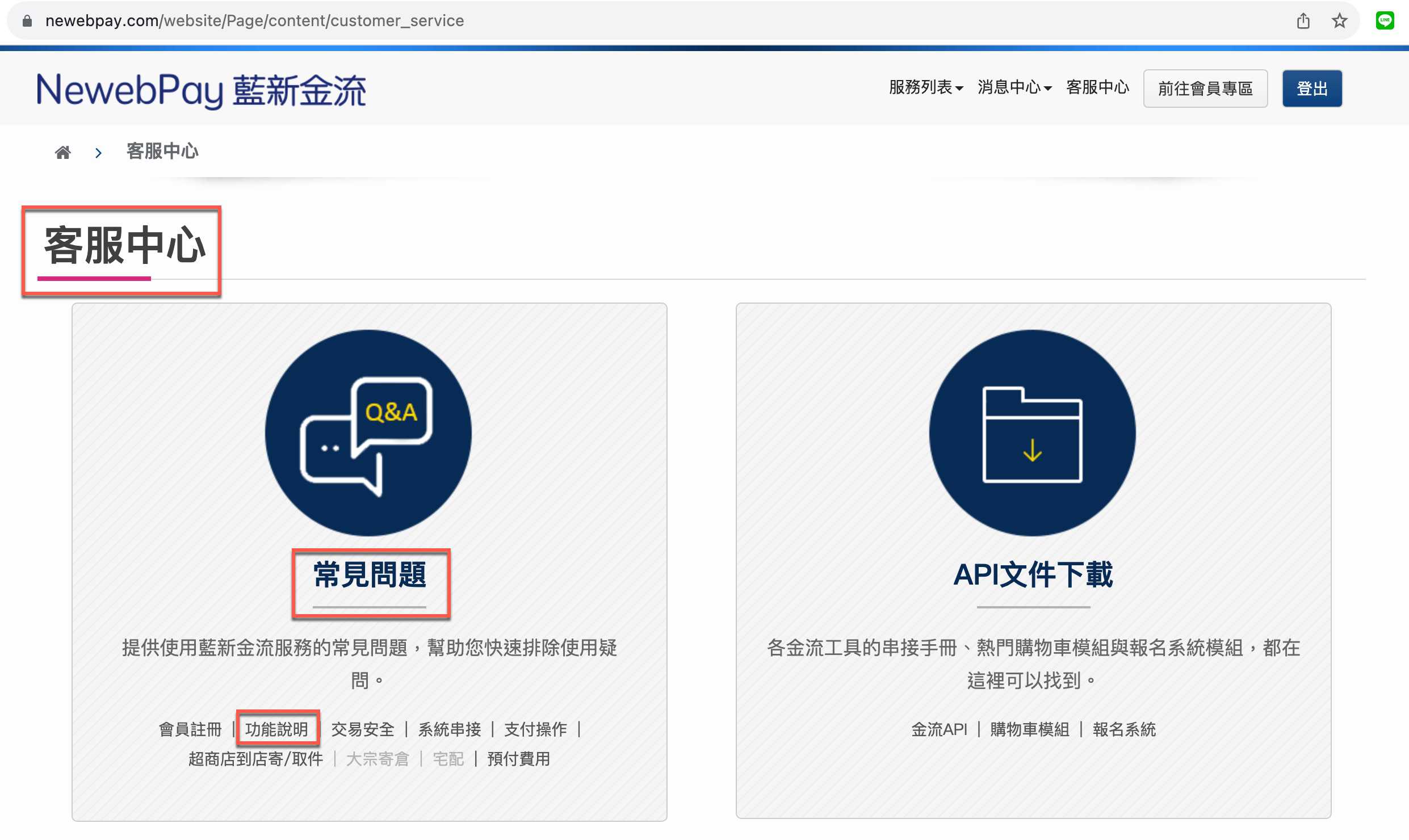Go to home via breadcrumb house icon
Viewport: 1409px width, 840px height.
pyautogui.click(x=62, y=152)
